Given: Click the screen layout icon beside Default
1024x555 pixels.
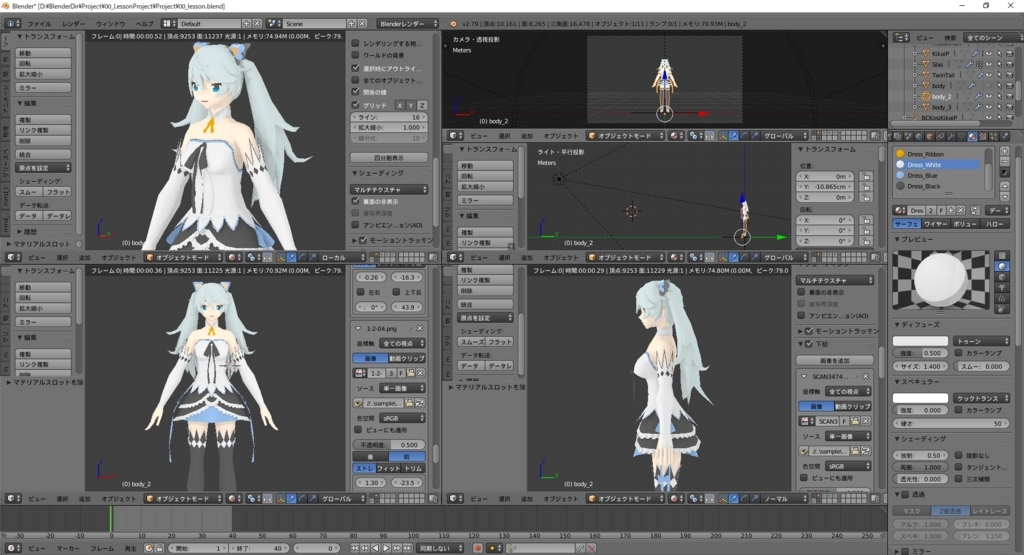Looking at the screenshot, I should click(x=168, y=24).
